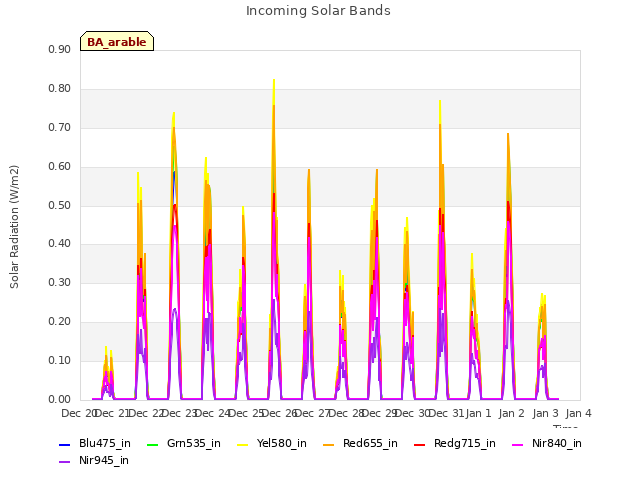The image size is (640, 480).
Task: Click the 0.50 y-axis tick label
Action: point(59,205)
